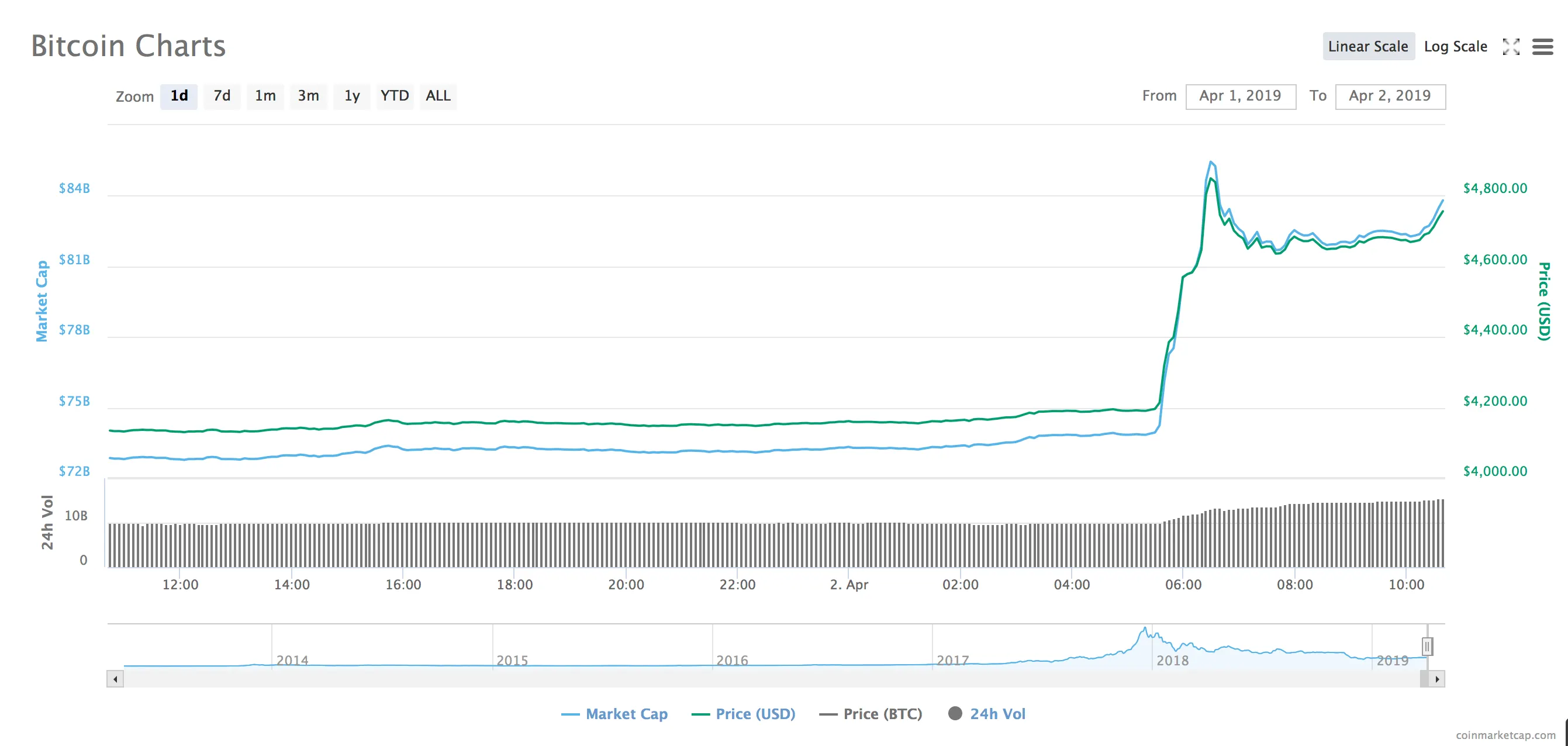The image size is (1568, 746).
Task: Select Linear Scale option
Action: click(1367, 47)
